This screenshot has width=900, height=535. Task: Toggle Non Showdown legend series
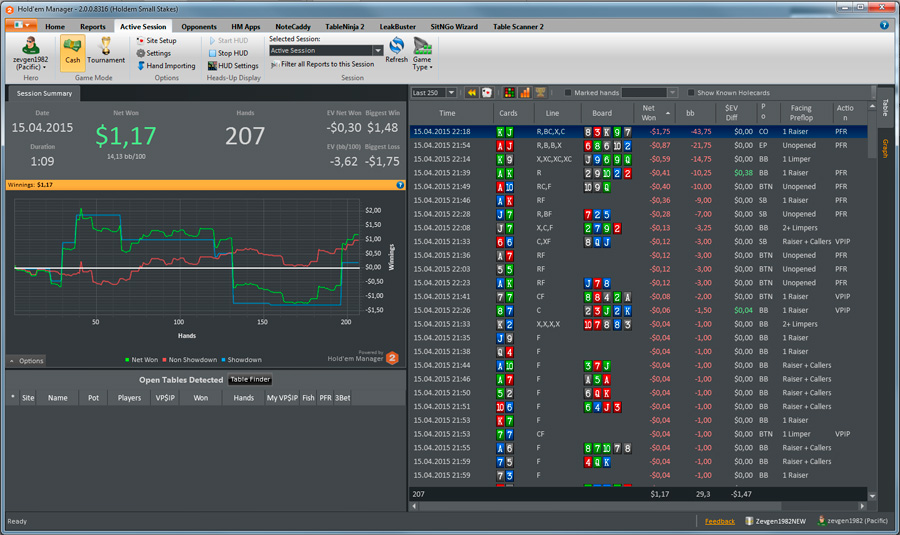pyautogui.click(x=189, y=360)
